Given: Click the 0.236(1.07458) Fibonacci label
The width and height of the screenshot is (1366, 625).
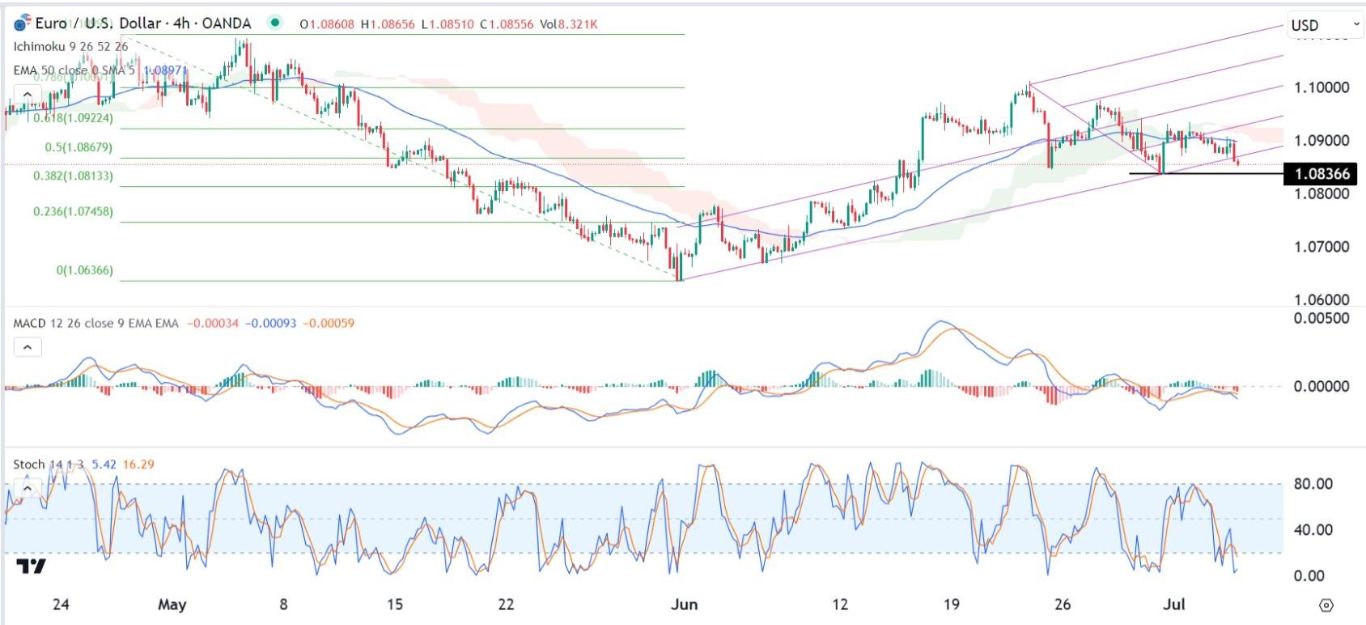Looking at the screenshot, I should coord(72,212).
